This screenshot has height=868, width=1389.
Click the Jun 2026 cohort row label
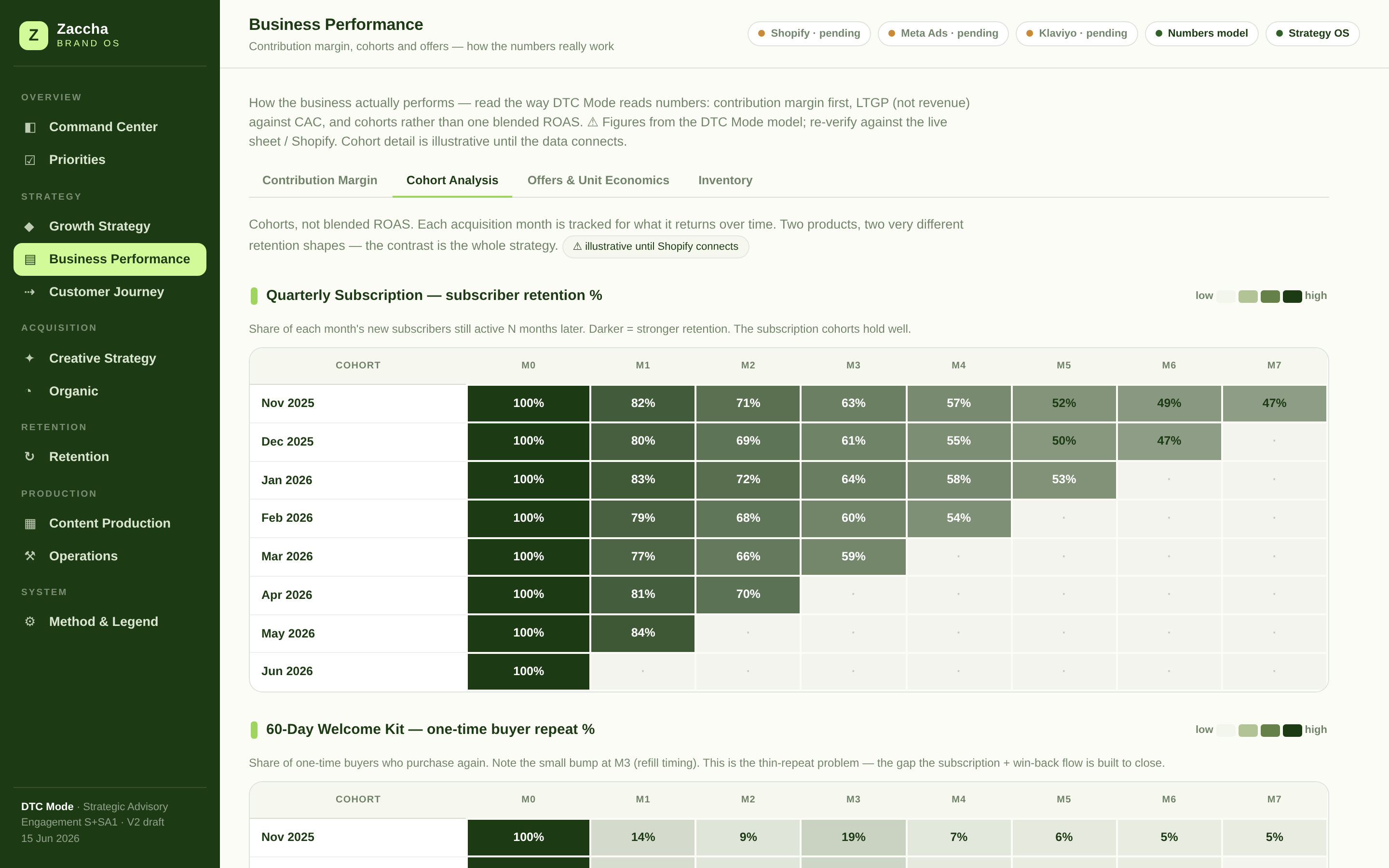point(287,671)
